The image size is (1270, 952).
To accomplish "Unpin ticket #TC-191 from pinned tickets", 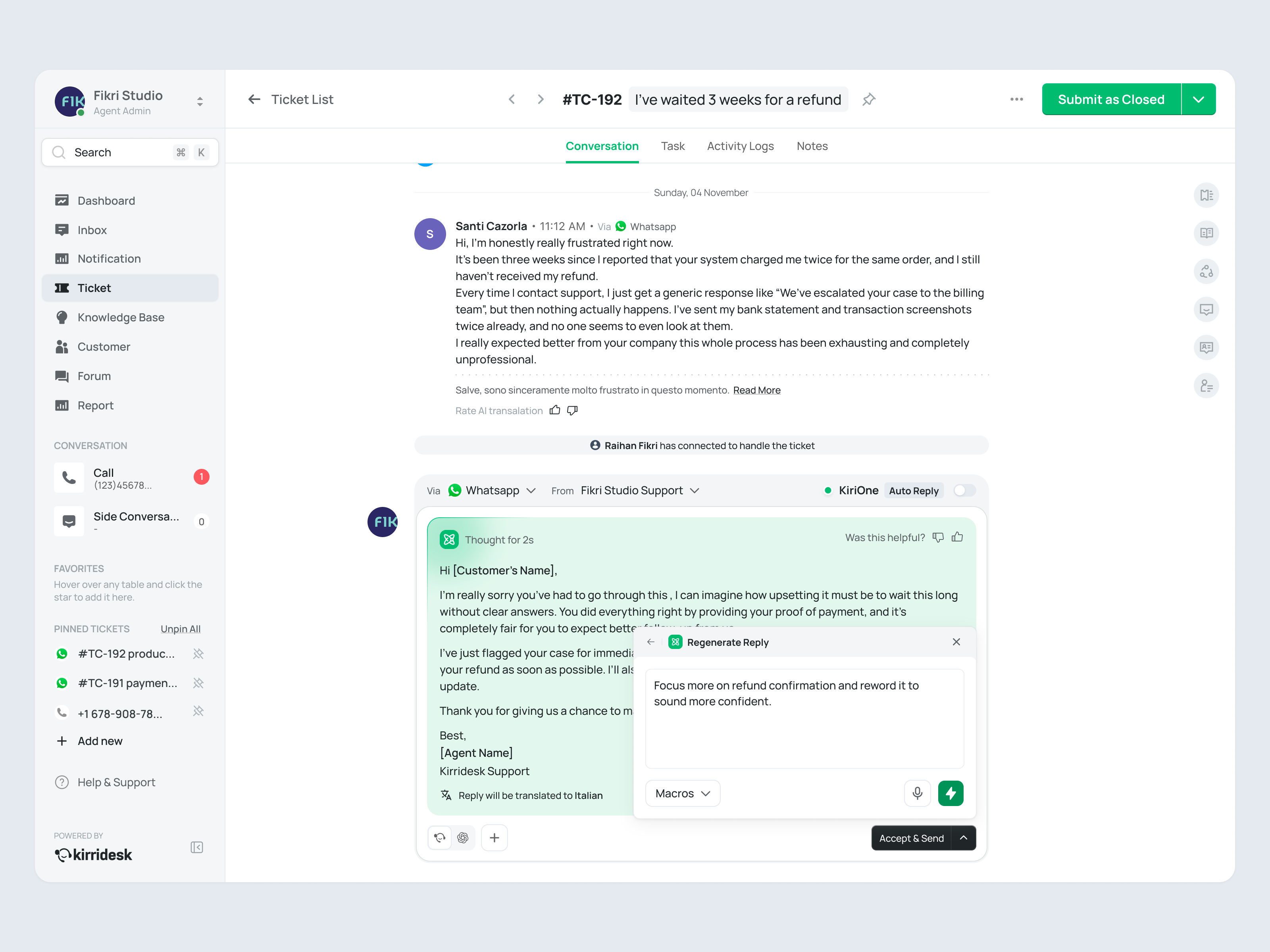I will coord(198,683).
